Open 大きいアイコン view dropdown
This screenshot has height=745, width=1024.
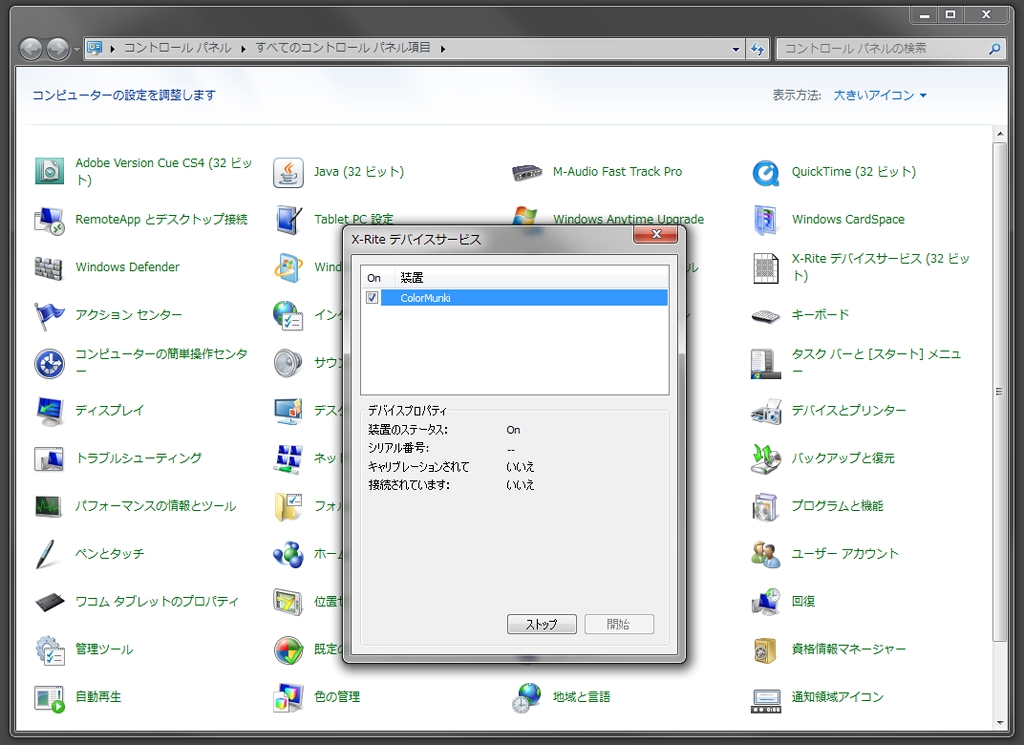880,95
